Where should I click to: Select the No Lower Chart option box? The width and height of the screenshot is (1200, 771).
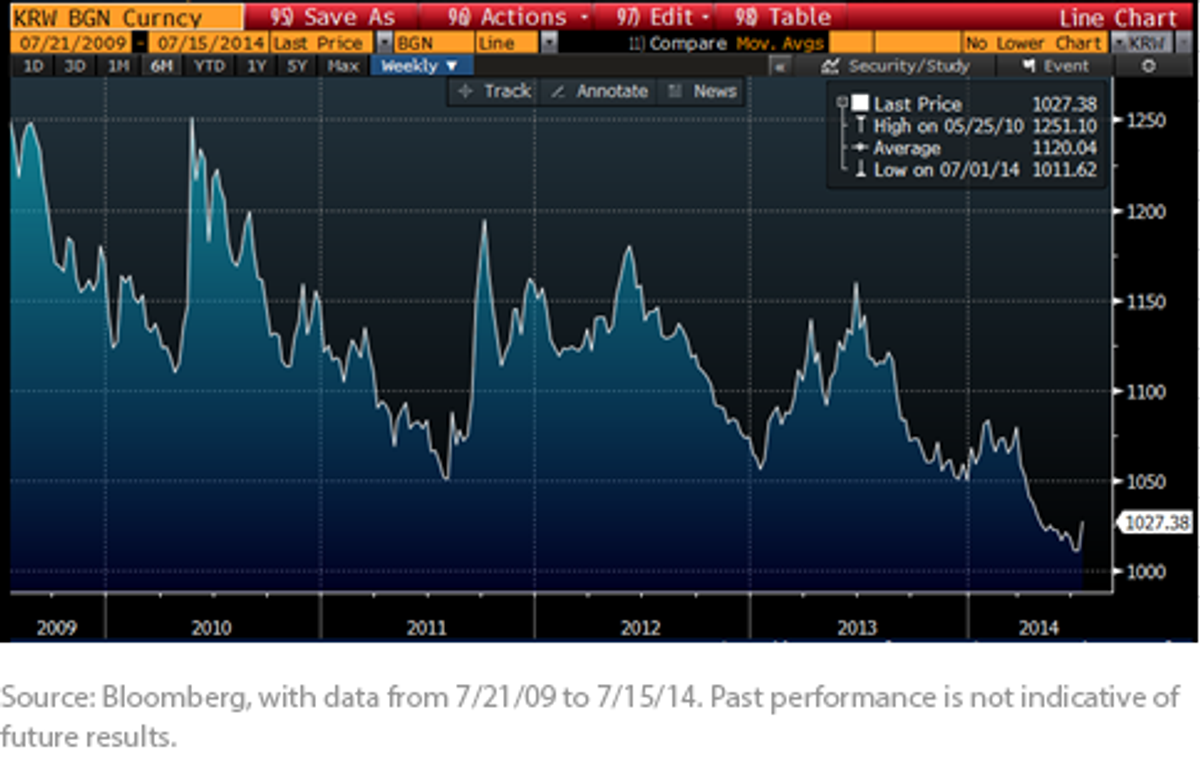point(1035,44)
